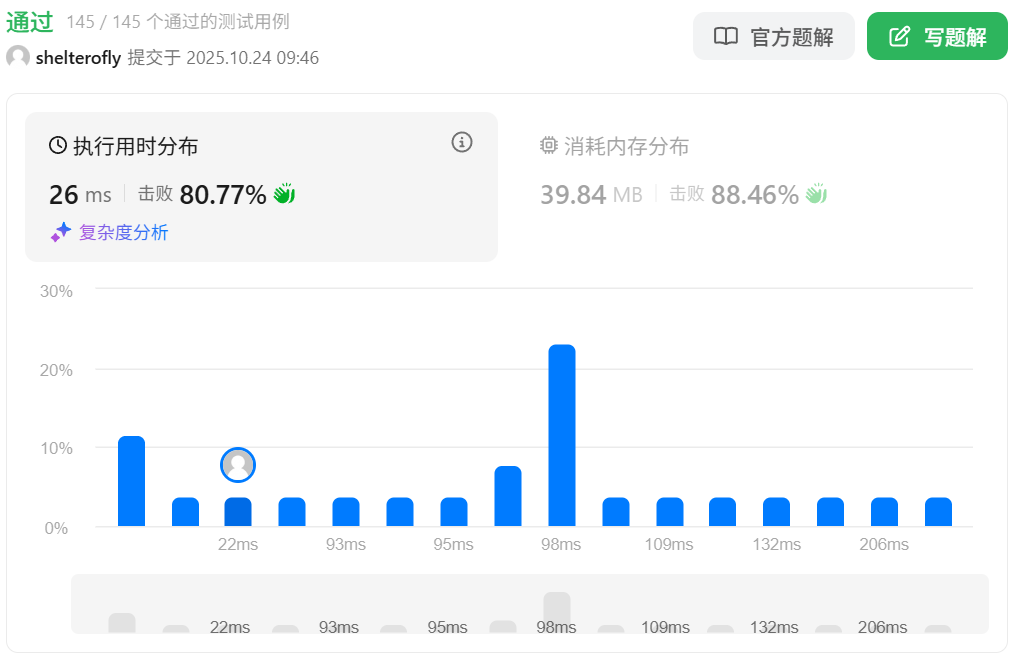The height and width of the screenshot is (657, 1017).
Task: Click the sparkle icon for 复杂度分析
Action: click(61, 232)
